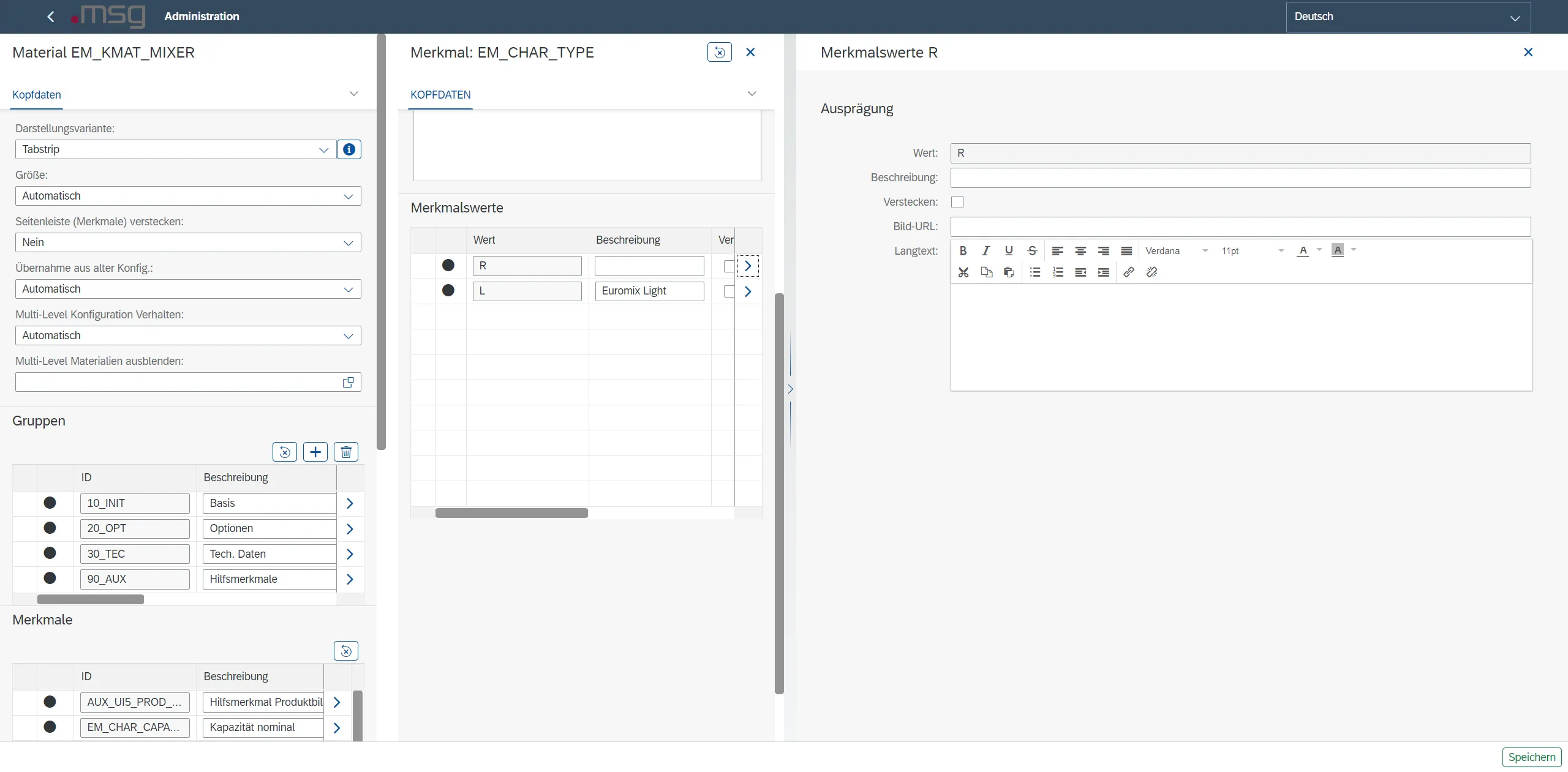Check the hide box for row R

point(728,266)
